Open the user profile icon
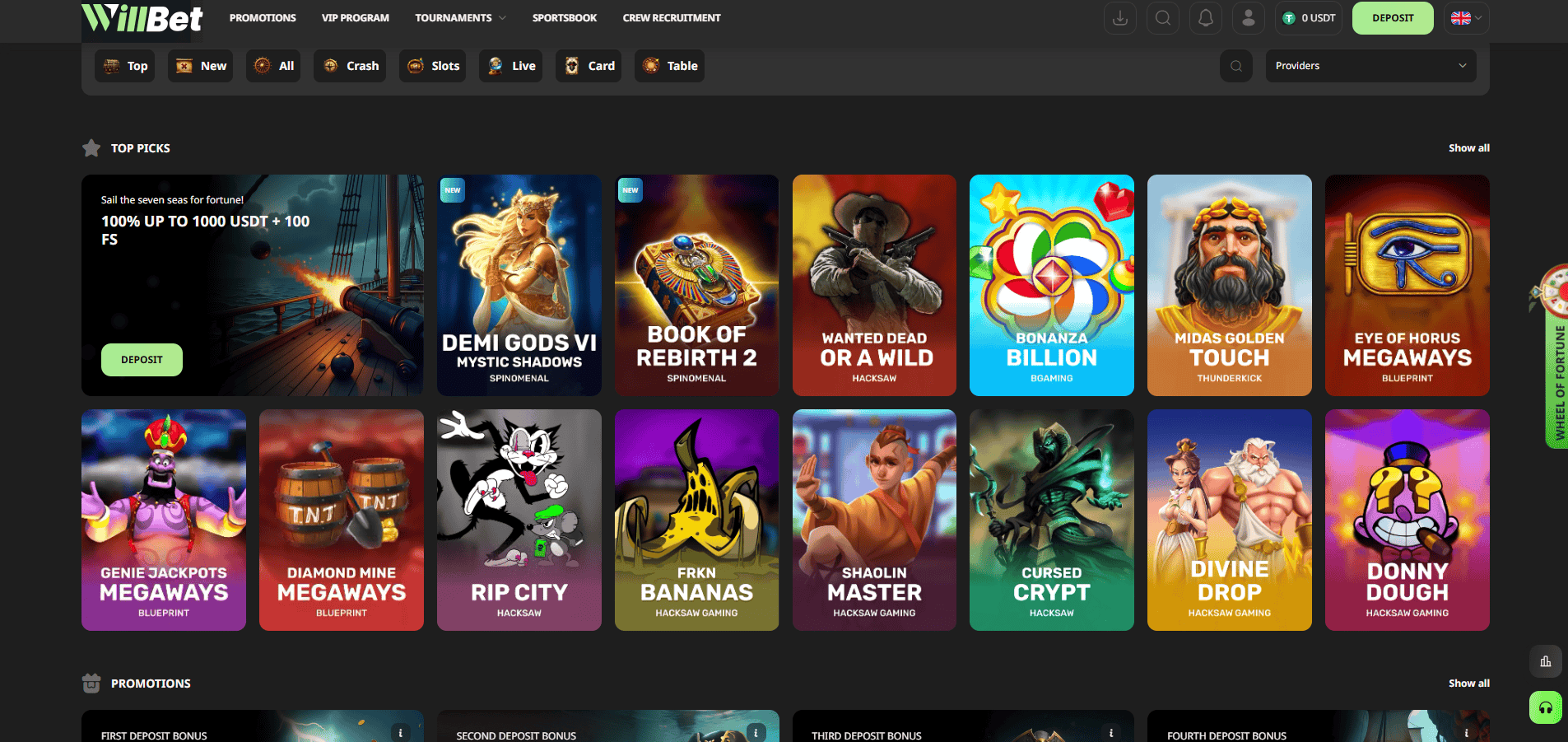This screenshot has height=742, width=1568. tap(1249, 18)
